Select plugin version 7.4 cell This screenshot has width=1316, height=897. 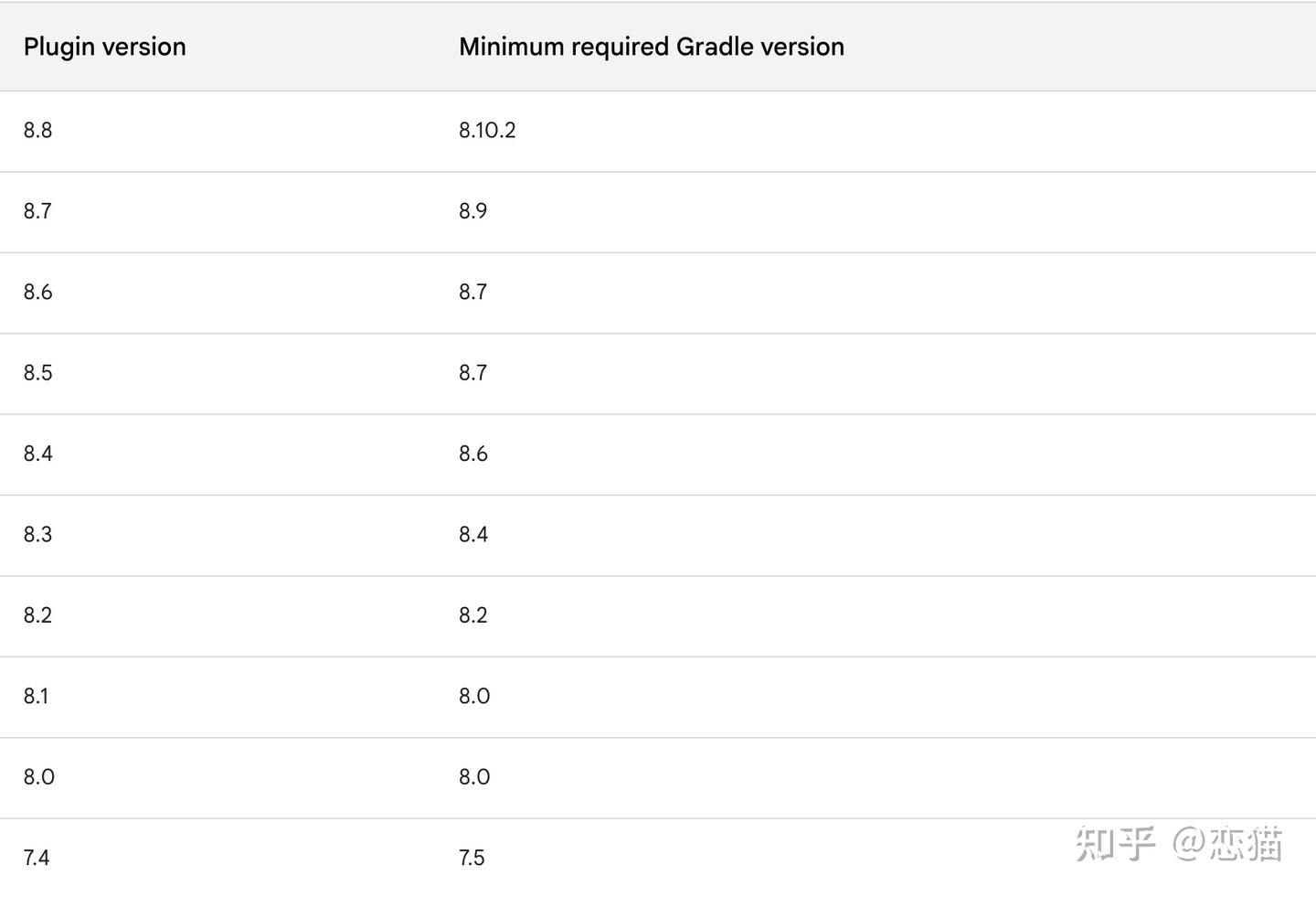37,859
